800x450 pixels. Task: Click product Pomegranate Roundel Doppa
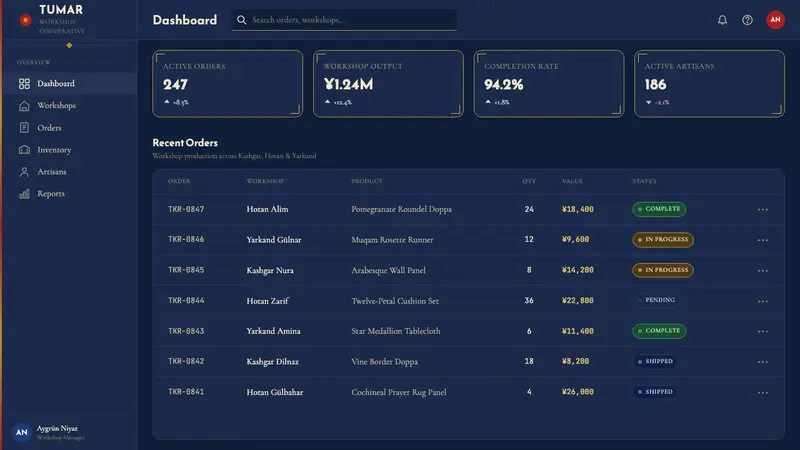click(402, 209)
